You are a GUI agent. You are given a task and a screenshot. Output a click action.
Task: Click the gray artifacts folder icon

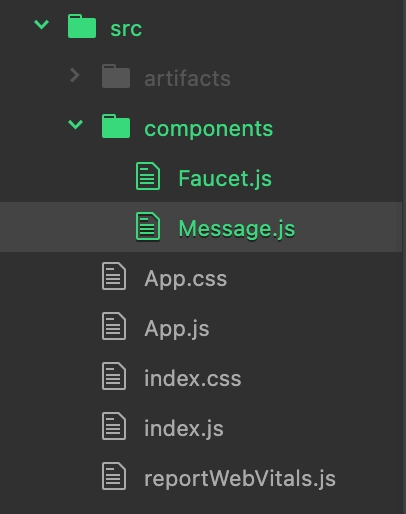point(116,76)
